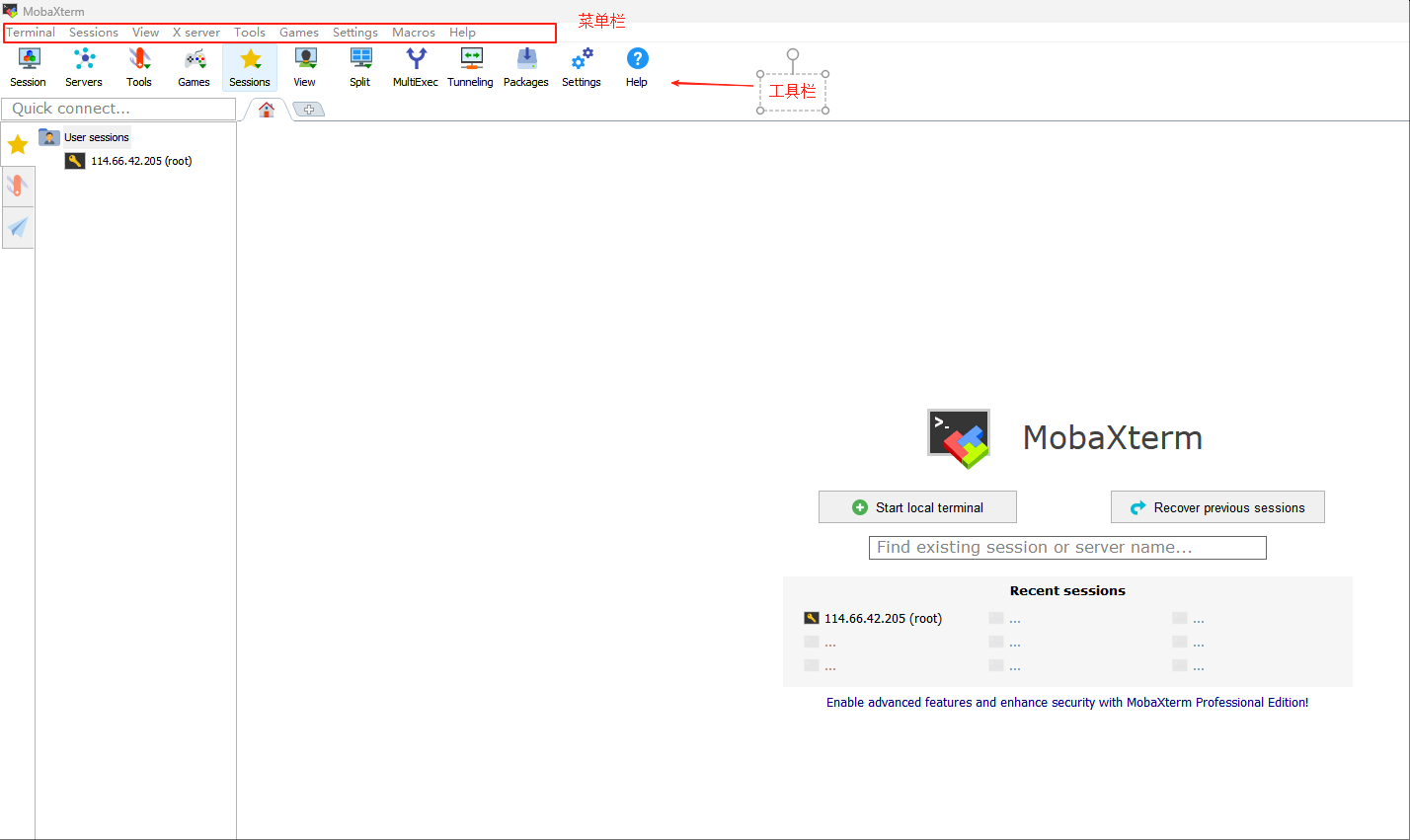This screenshot has height=840, width=1410.
Task: Click the Packages toolbar icon
Action: [526, 67]
